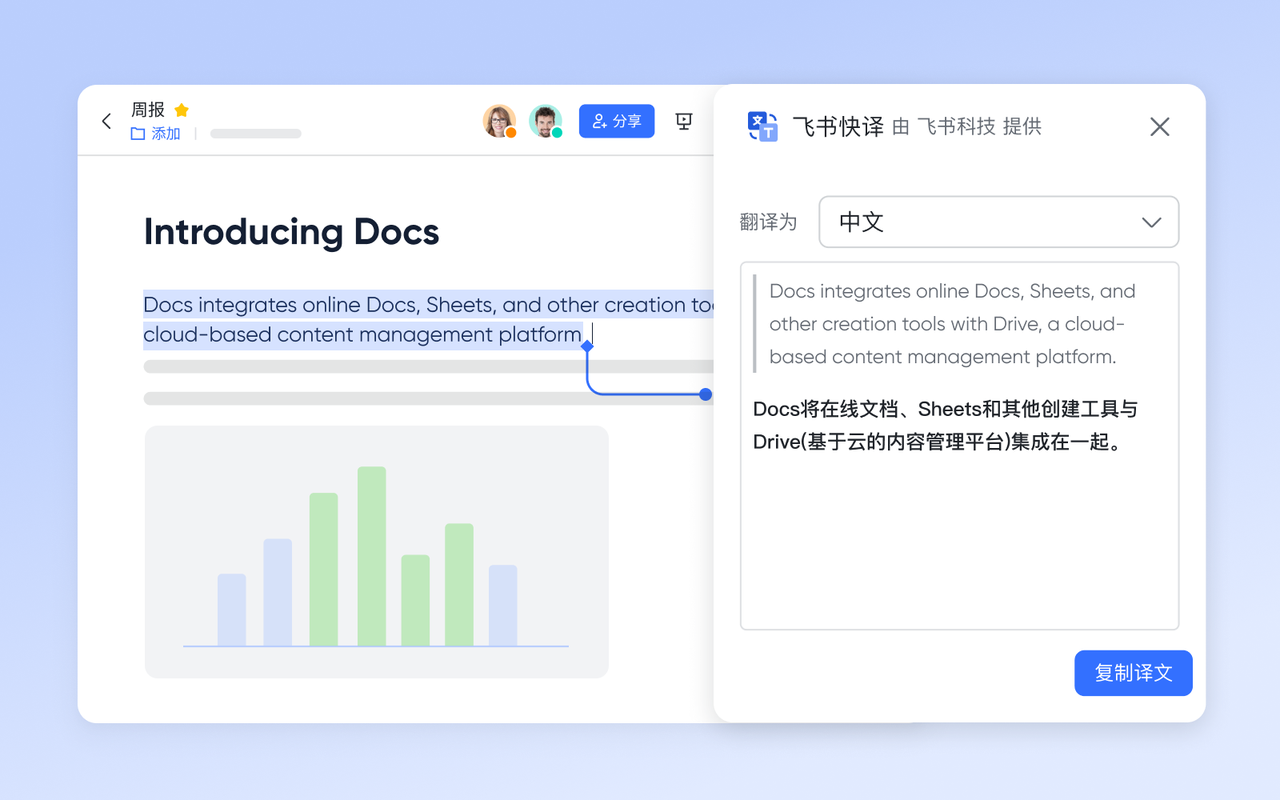Click the 复制译文 button
1280x800 pixels.
click(x=1133, y=673)
